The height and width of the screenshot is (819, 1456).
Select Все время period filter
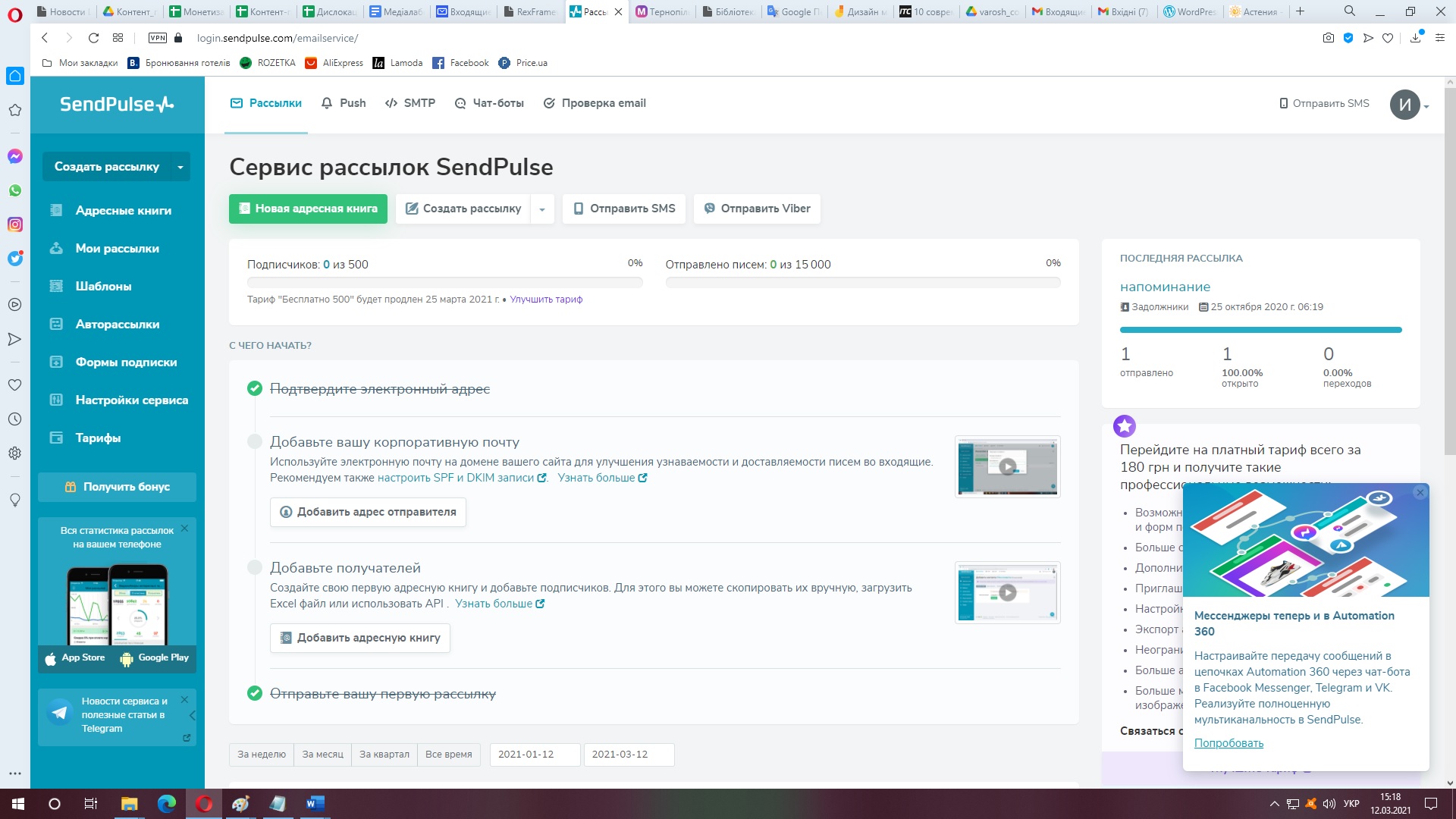(x=449, y=755)
